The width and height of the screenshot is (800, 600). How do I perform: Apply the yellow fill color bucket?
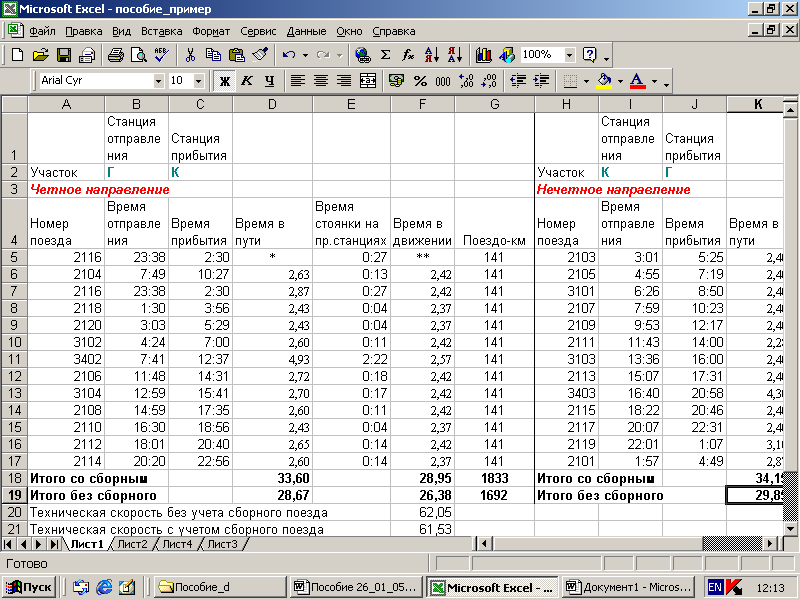[603, 81]
